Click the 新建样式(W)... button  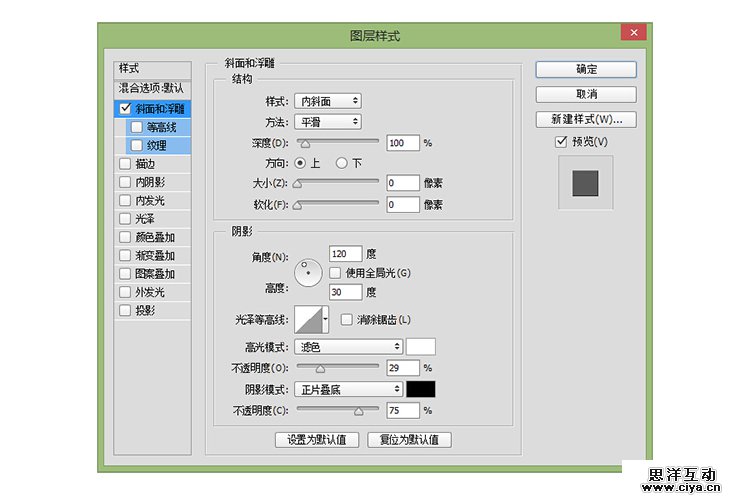pos(586,119)
